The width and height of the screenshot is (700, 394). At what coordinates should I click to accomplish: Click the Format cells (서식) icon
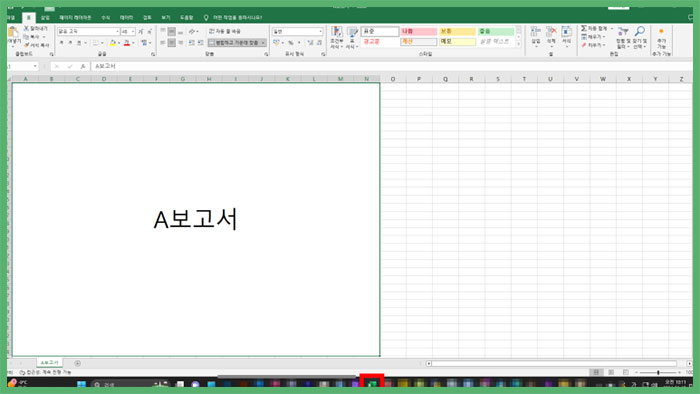tap(567, 32)
